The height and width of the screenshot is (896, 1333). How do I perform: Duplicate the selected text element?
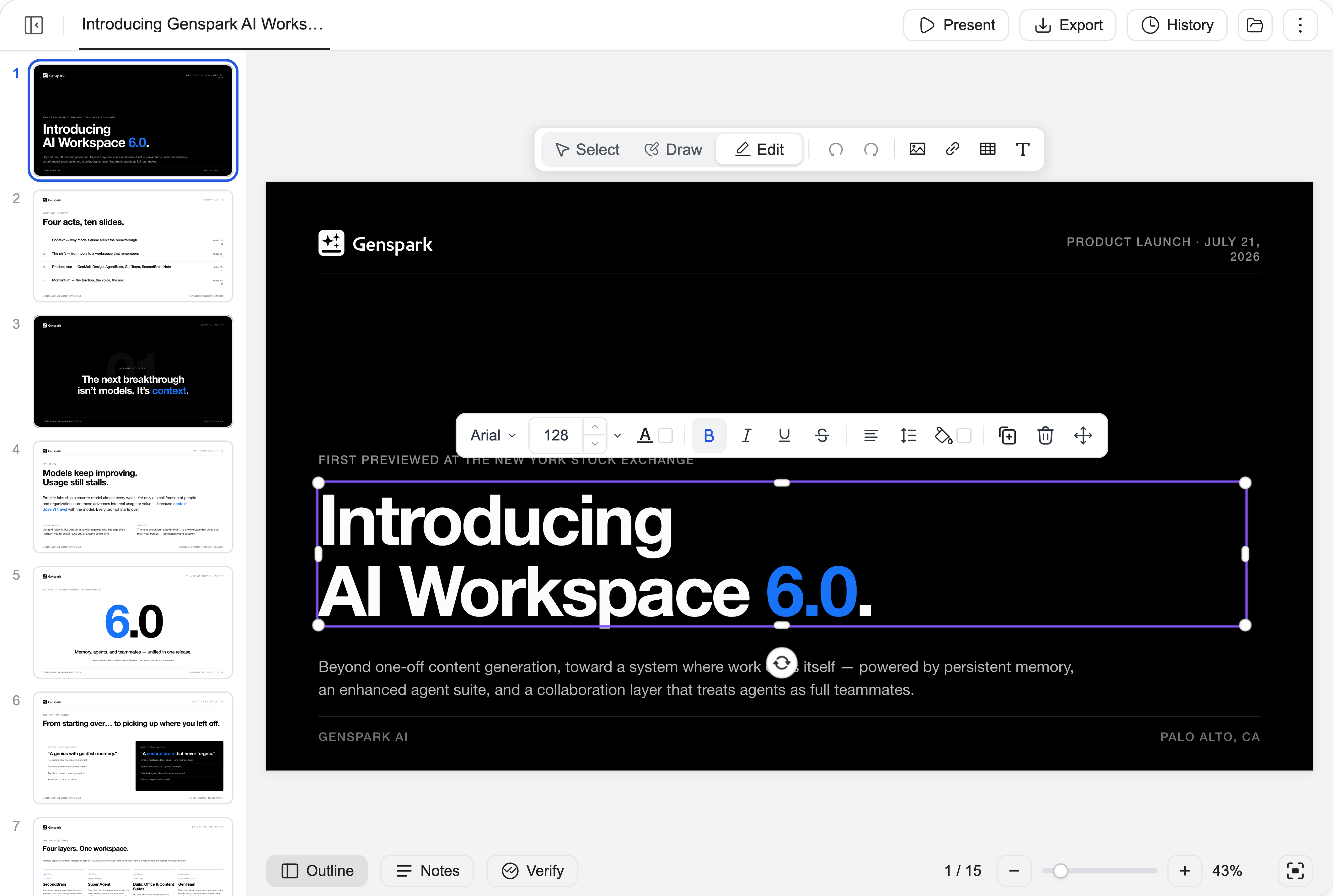click(1007, 435)
